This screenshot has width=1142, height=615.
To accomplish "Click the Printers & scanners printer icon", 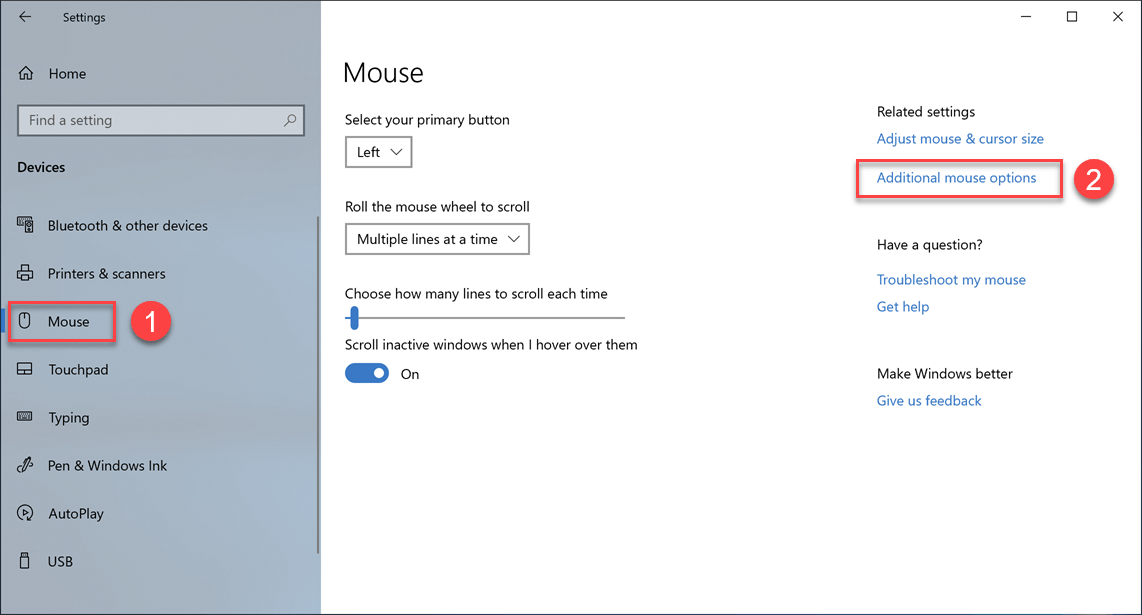I will click(x=25, y=273).
